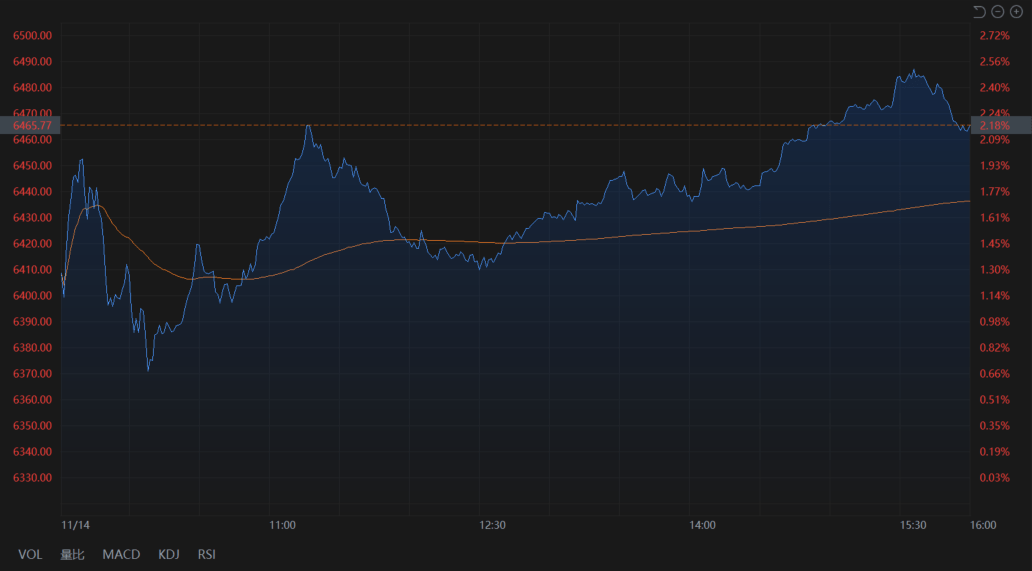
Task: Click the 11:00 time axis label
Action: pyautogui.click(x=282, y=525)
